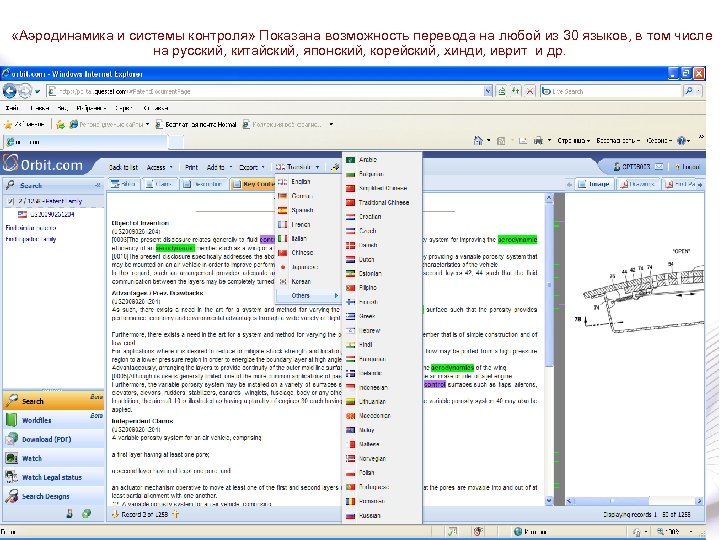The width and height of the screenshot is (720, 540).
Task: Click the Stop loading red X icon
Action: (530, 91)
